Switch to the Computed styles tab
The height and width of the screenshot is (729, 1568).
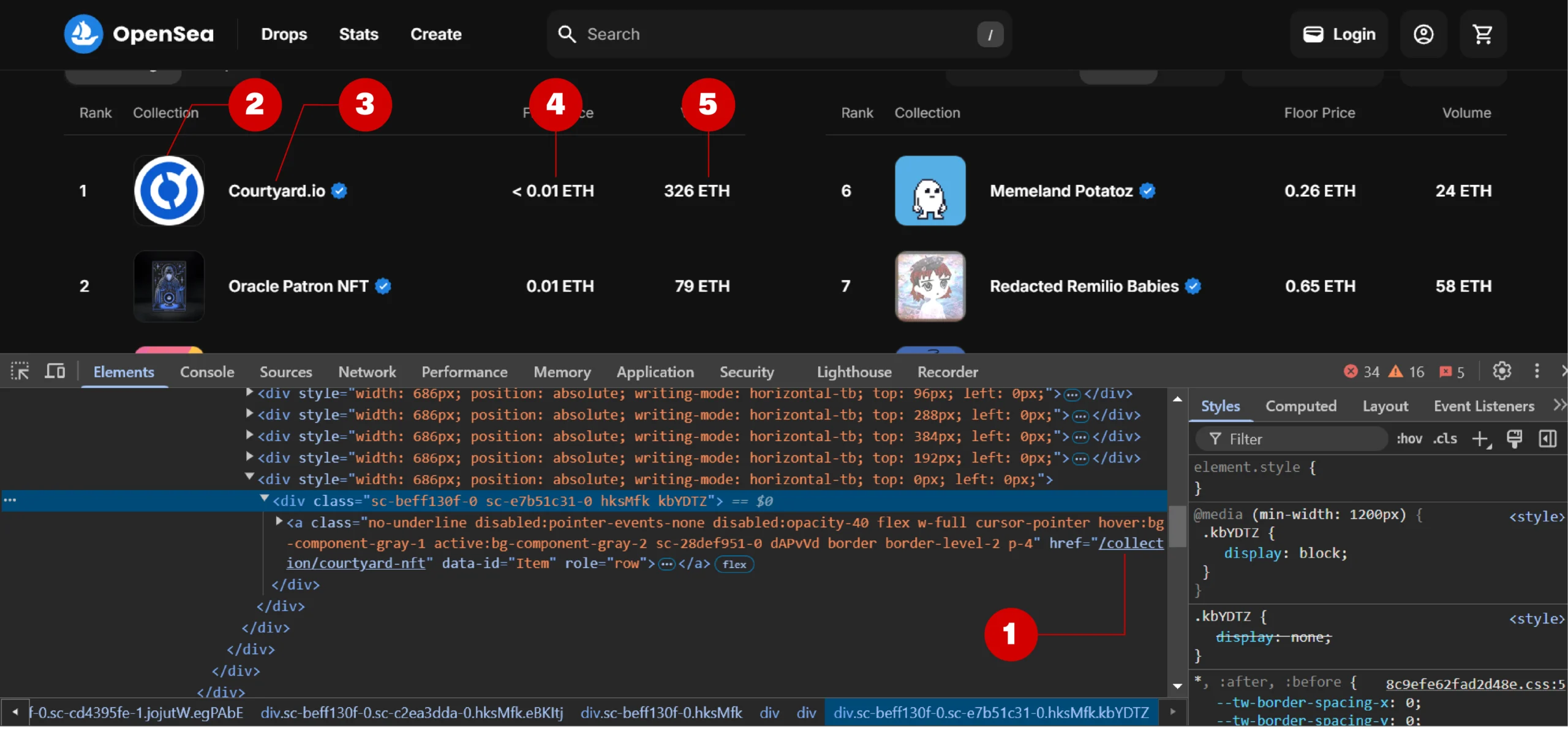[x=1301, y=406]
